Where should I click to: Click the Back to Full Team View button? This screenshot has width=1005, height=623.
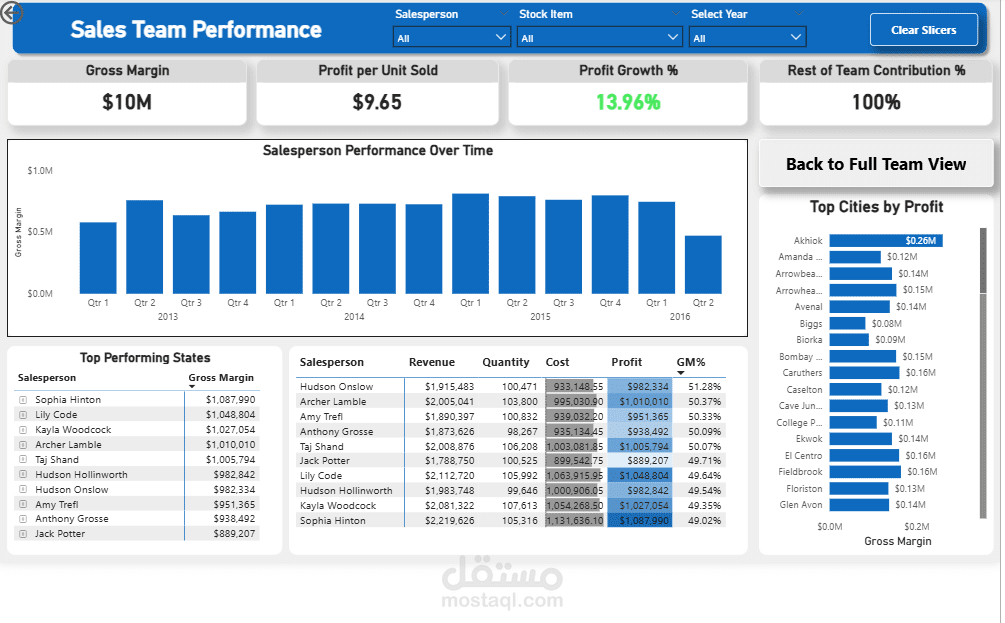point(876,164)
